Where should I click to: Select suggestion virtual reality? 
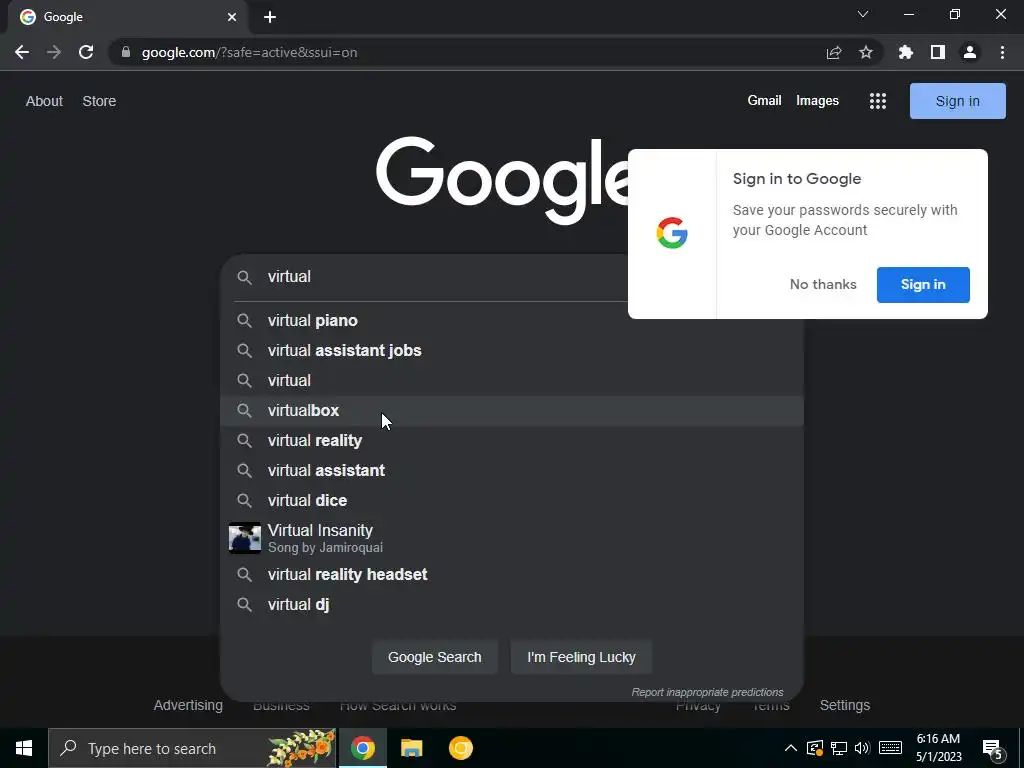coord(512,441)
